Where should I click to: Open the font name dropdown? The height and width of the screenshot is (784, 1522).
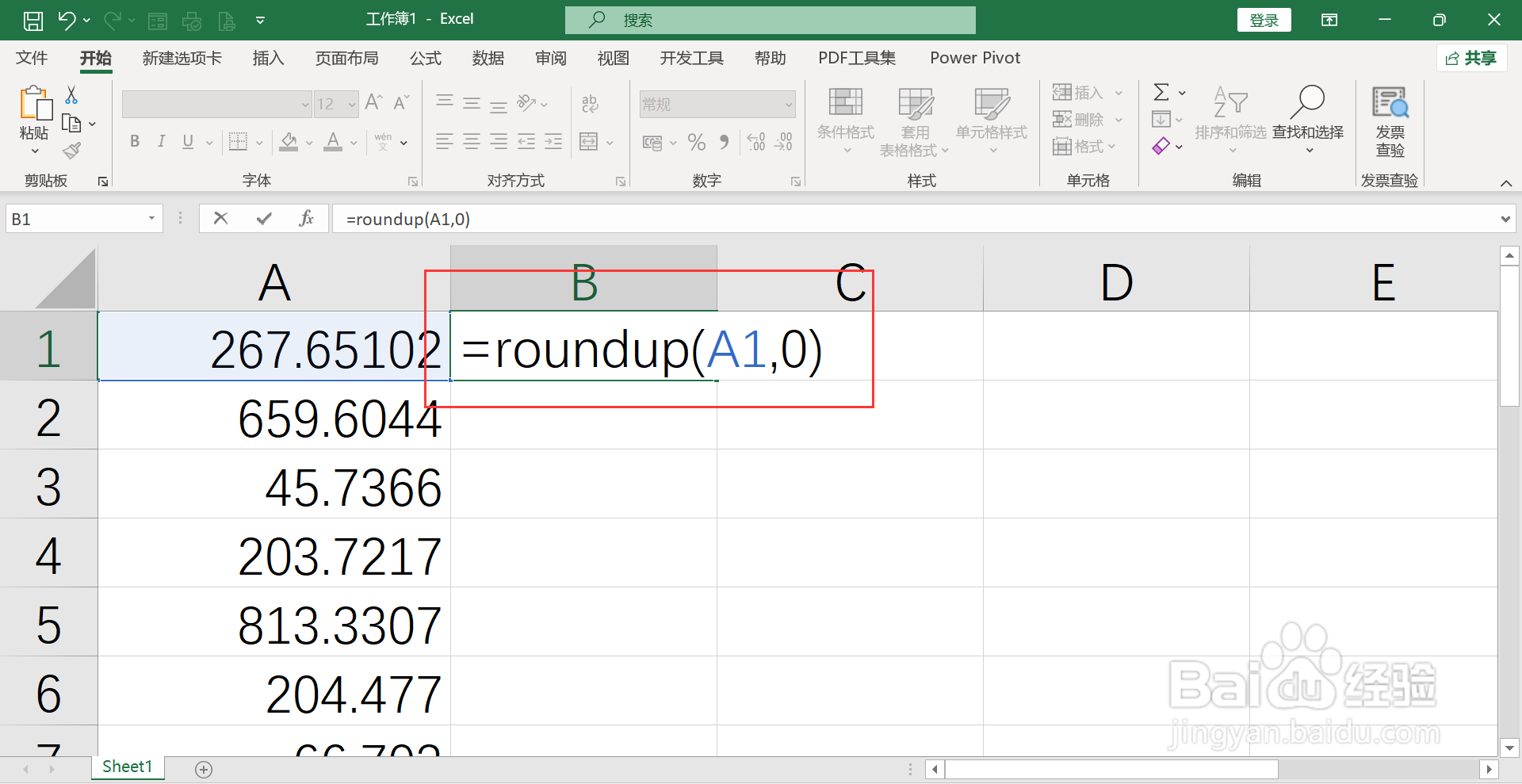point(305,104)
